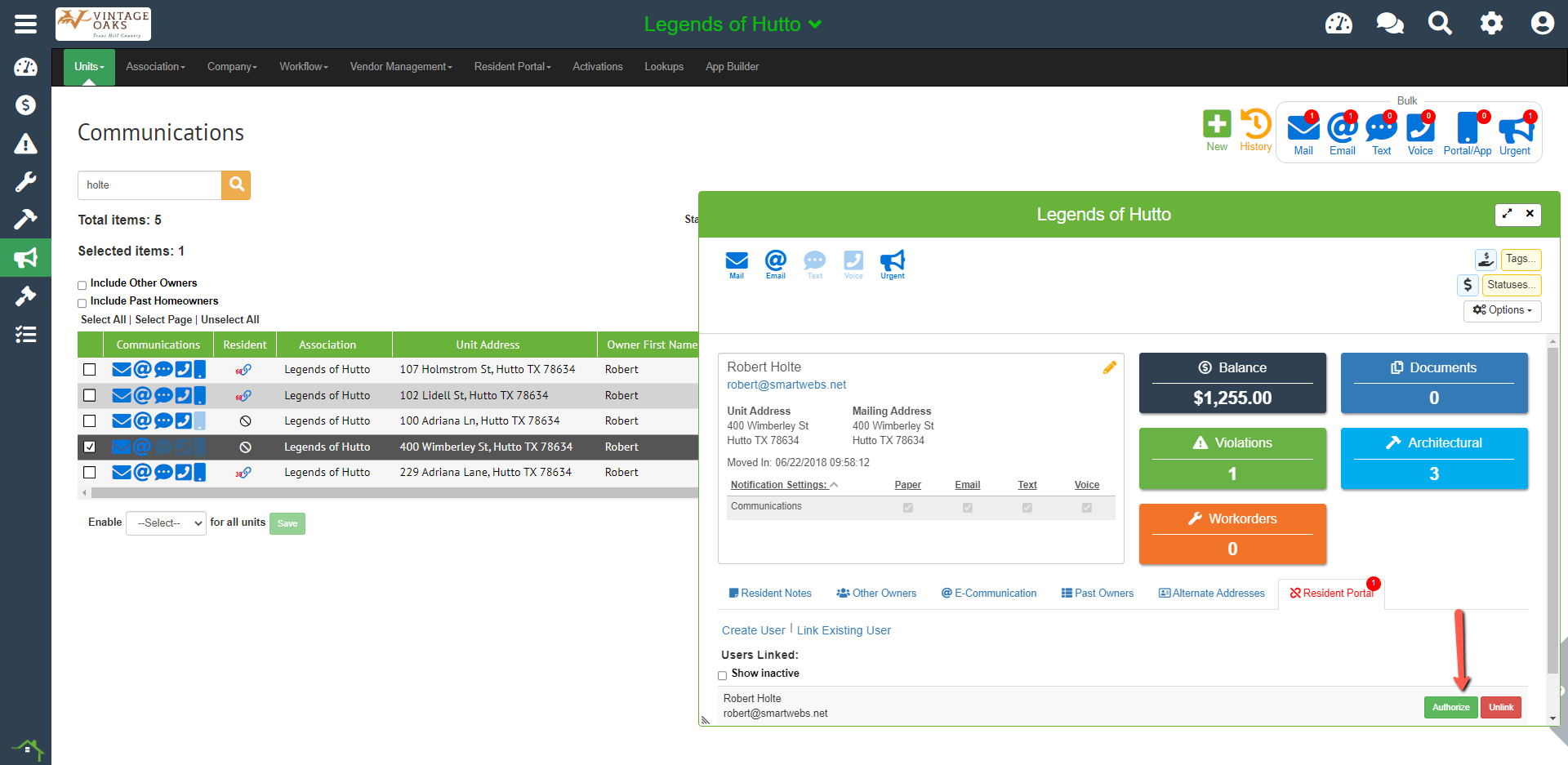This screenshot has height=765, width=1568.
Task: Open the App Builder menu item
Action: tap(732, 67)
